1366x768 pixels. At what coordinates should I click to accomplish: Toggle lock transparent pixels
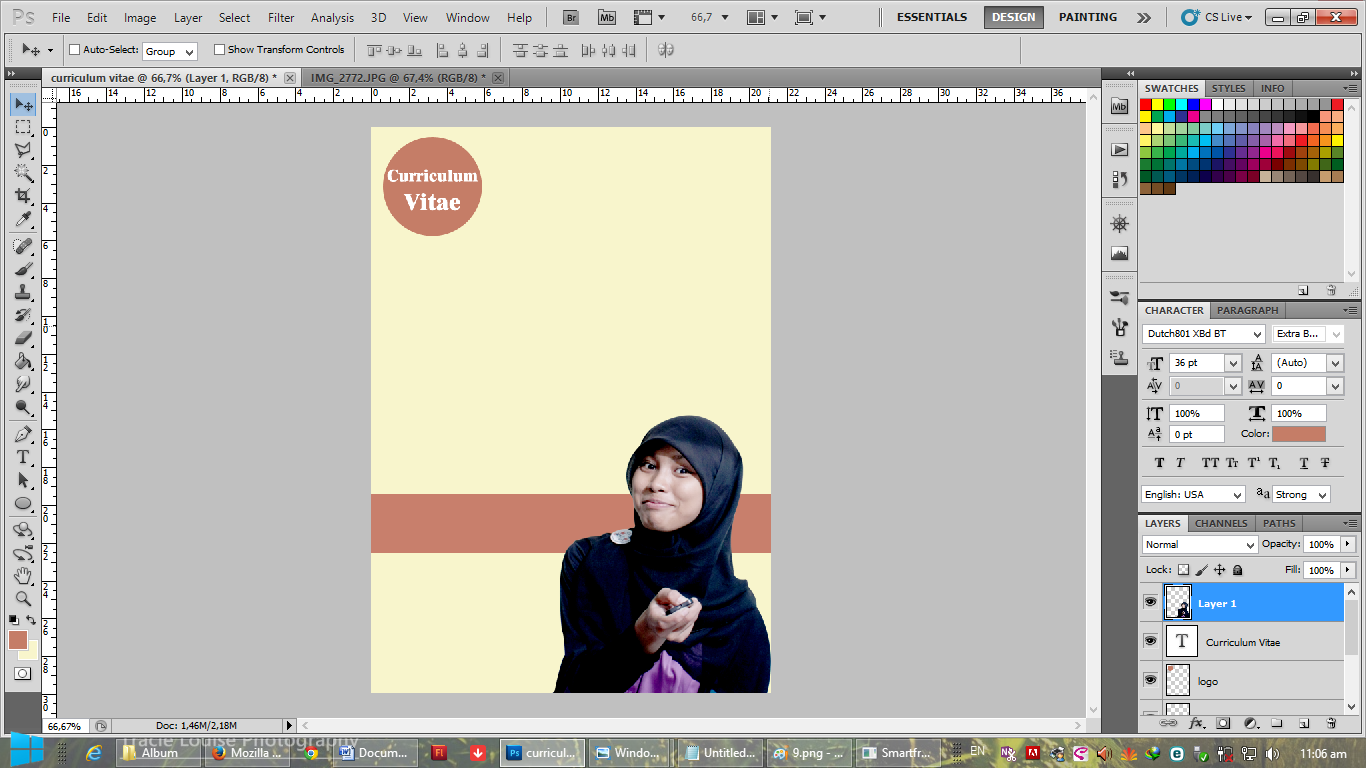(1183, 570)
